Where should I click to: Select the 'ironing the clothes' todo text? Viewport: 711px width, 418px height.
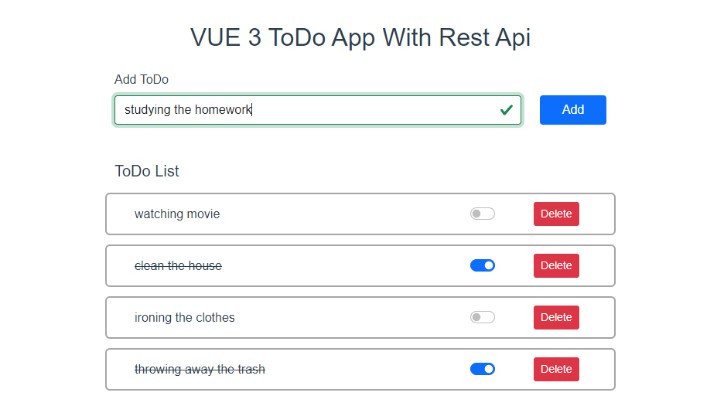pyautogui.click(x=184, y=318)
